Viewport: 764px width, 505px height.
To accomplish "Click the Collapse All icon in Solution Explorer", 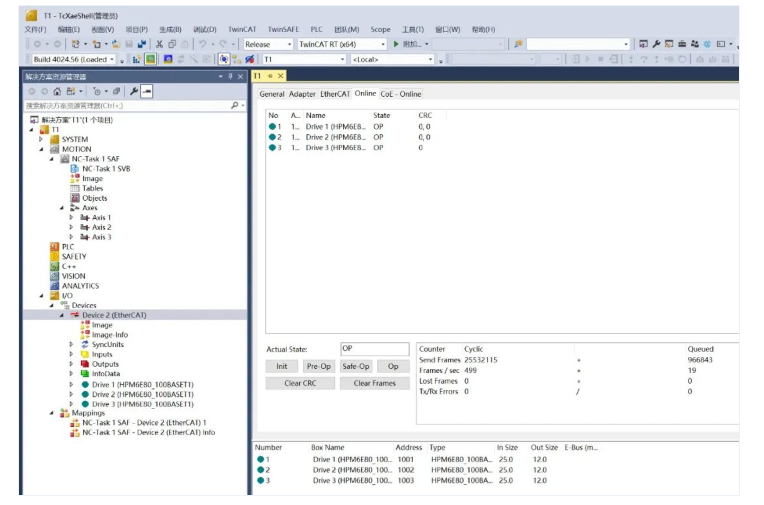I will pos(116,92).
